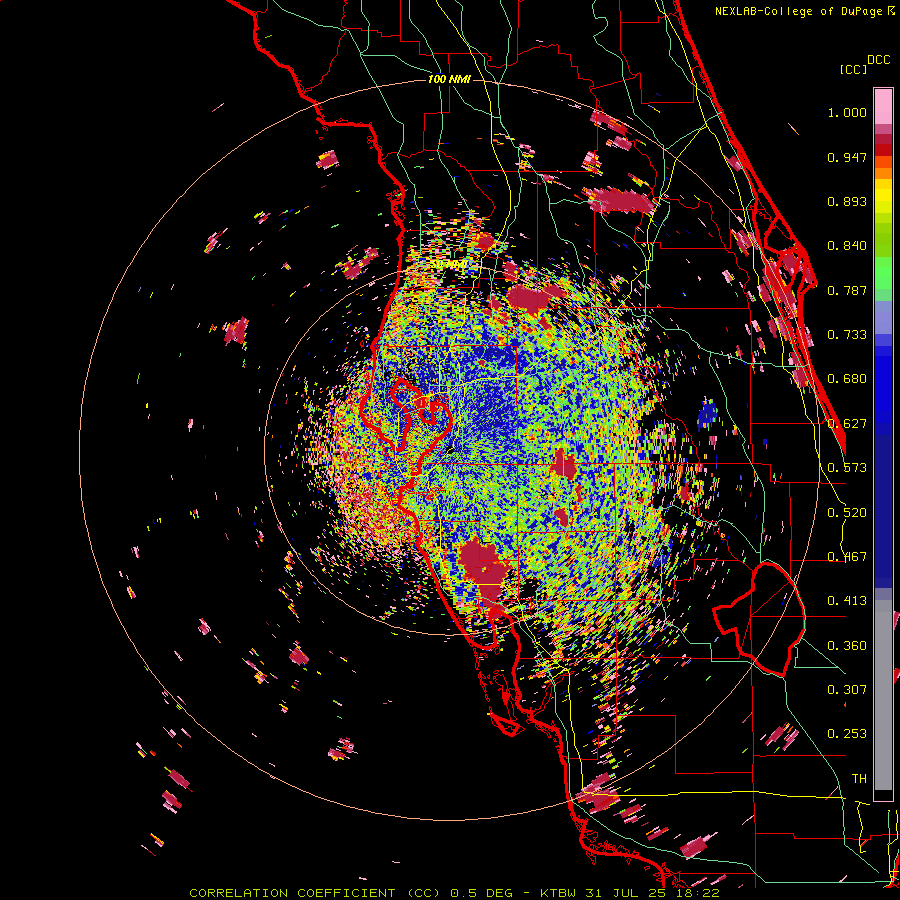This screenshot has height=900, width=900.
Task: Click the 31 JUL 25 date text
Action: tap(625, 893)
